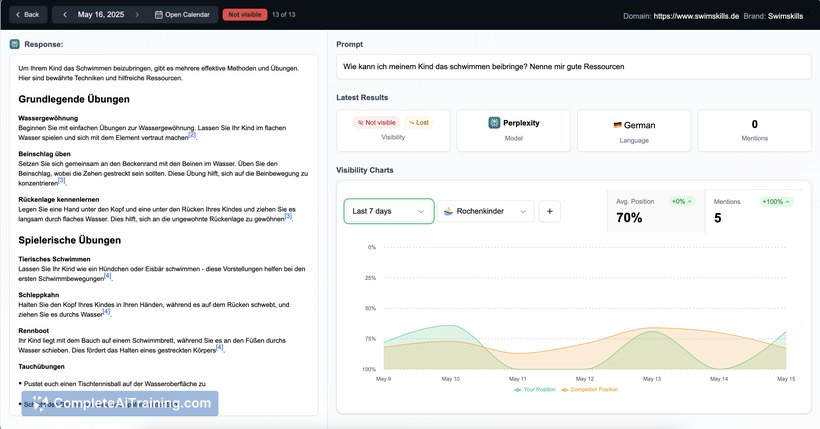The image size is (820, 429).
Task: Click the German flag icon
Action: click(x=618, y=125)
